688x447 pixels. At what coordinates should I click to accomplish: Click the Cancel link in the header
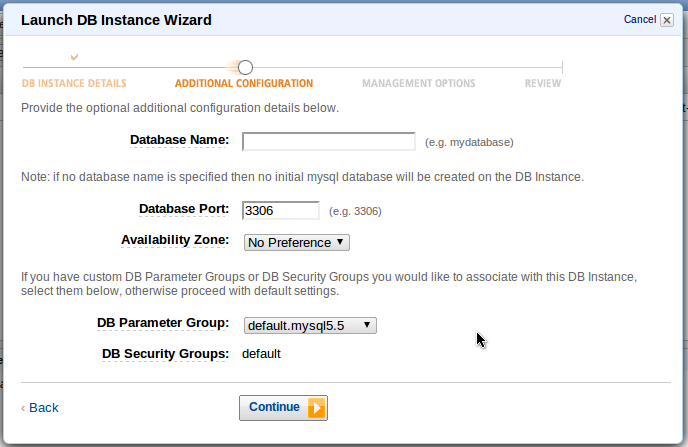[x=639, y=19]
